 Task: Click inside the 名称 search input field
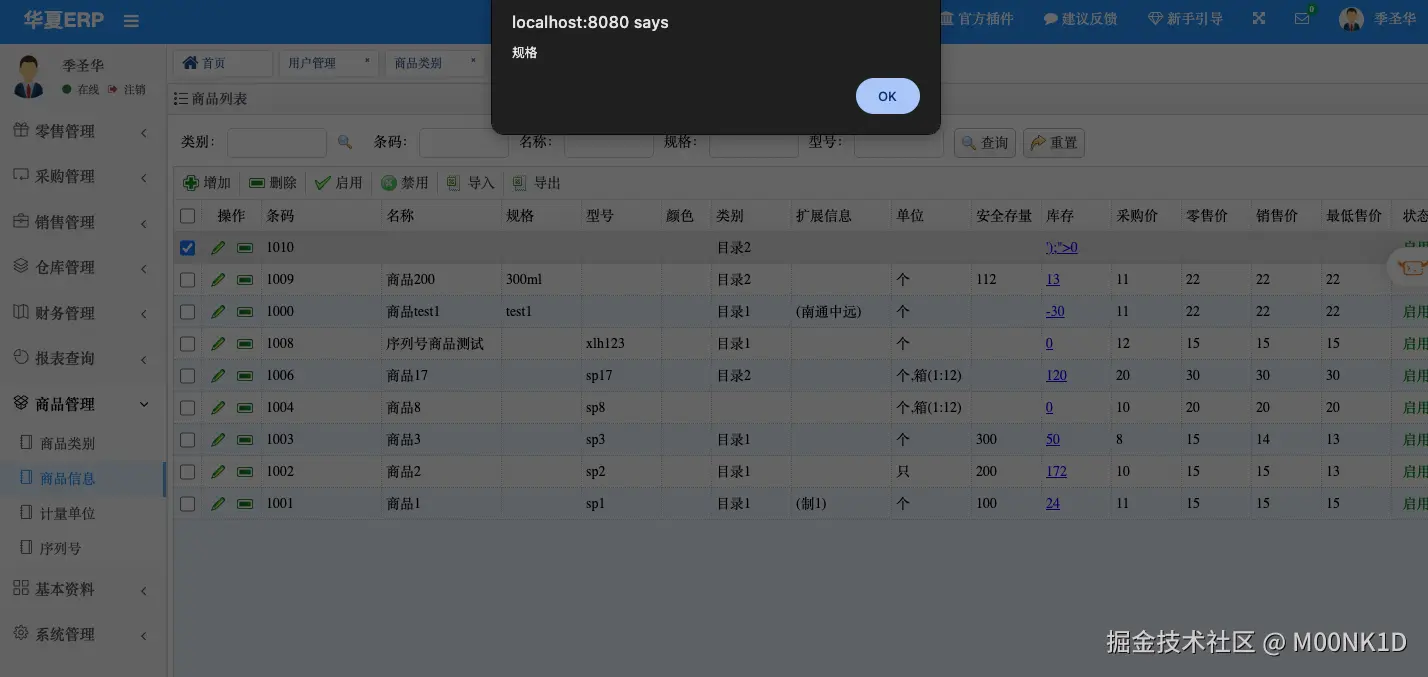click(x=608, y=142)
